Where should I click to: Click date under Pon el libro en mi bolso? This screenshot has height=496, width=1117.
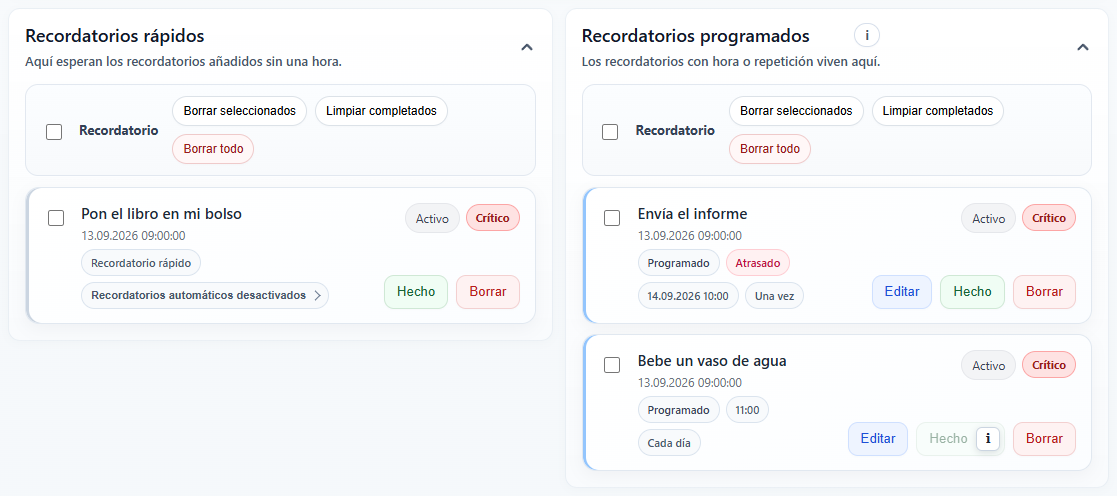(133, 236)
